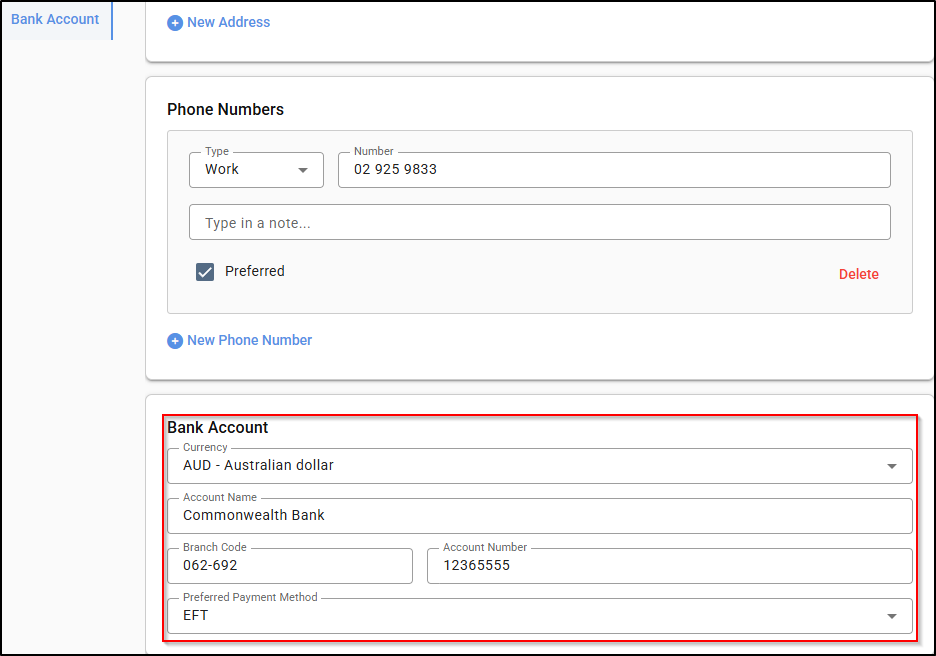Click the Currency field's dropdown arrow
The height and width of the screenshot is (656, 936).
coord(892,466)
